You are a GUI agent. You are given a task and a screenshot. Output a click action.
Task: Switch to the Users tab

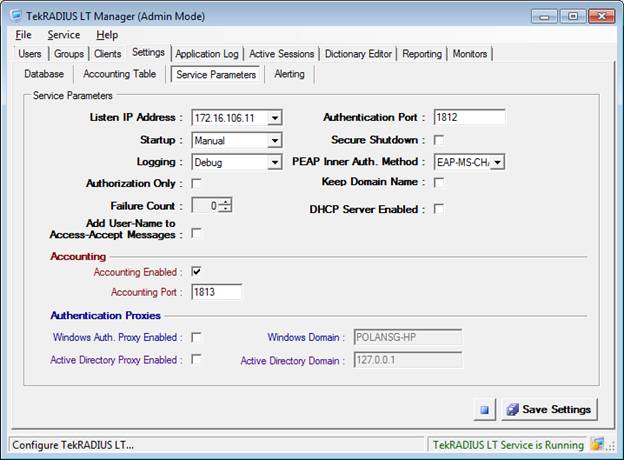(30, 54)
